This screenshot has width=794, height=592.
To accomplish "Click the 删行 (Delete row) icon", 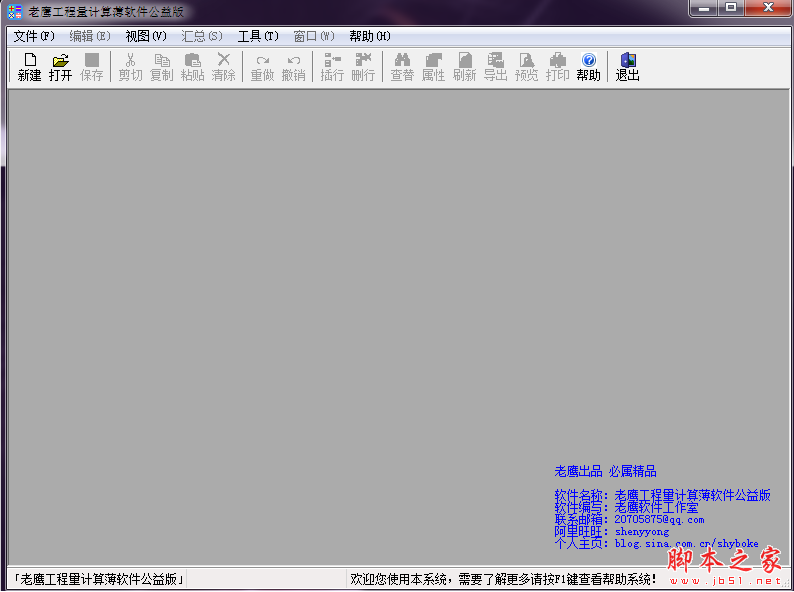I will pos(363,67).
